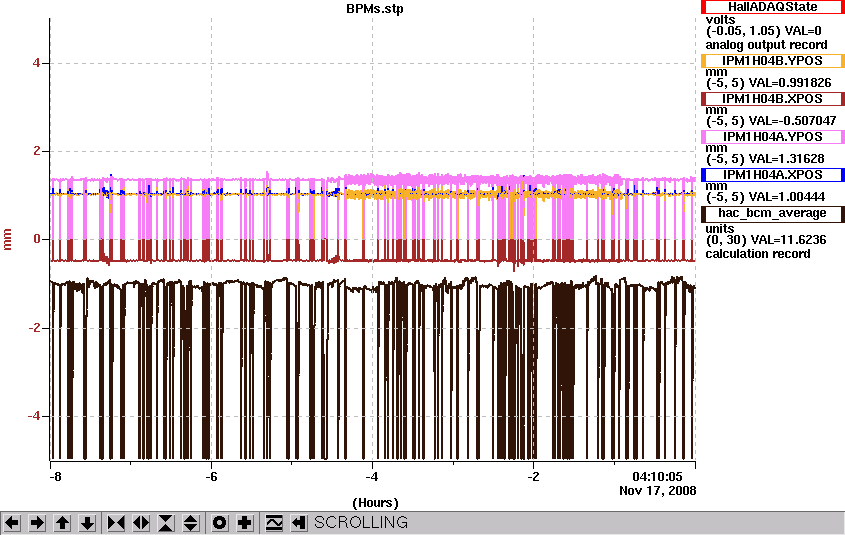The image size is (845, 535).
Task: Click the Nov 17, 2008 date label
Action: [x=657, y=491]
